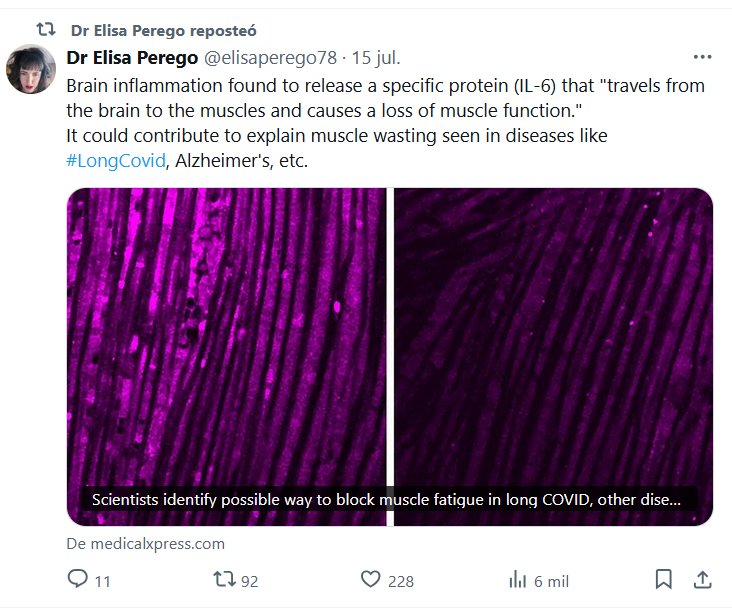The width and height of the screenshot is (732, 610).
Task: View post analytics bar-chart icon
Action: click(x=518, y=580)
